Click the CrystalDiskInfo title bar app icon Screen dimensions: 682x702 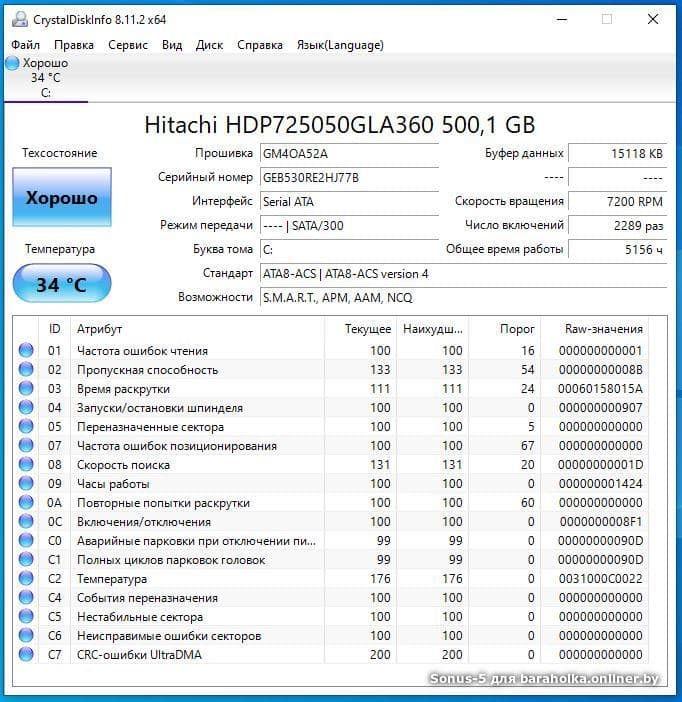[x=19, y=19]
